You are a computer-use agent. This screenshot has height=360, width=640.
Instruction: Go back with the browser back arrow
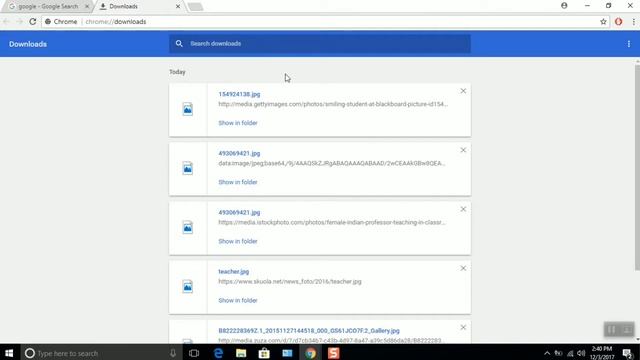[x=6, y=22]
